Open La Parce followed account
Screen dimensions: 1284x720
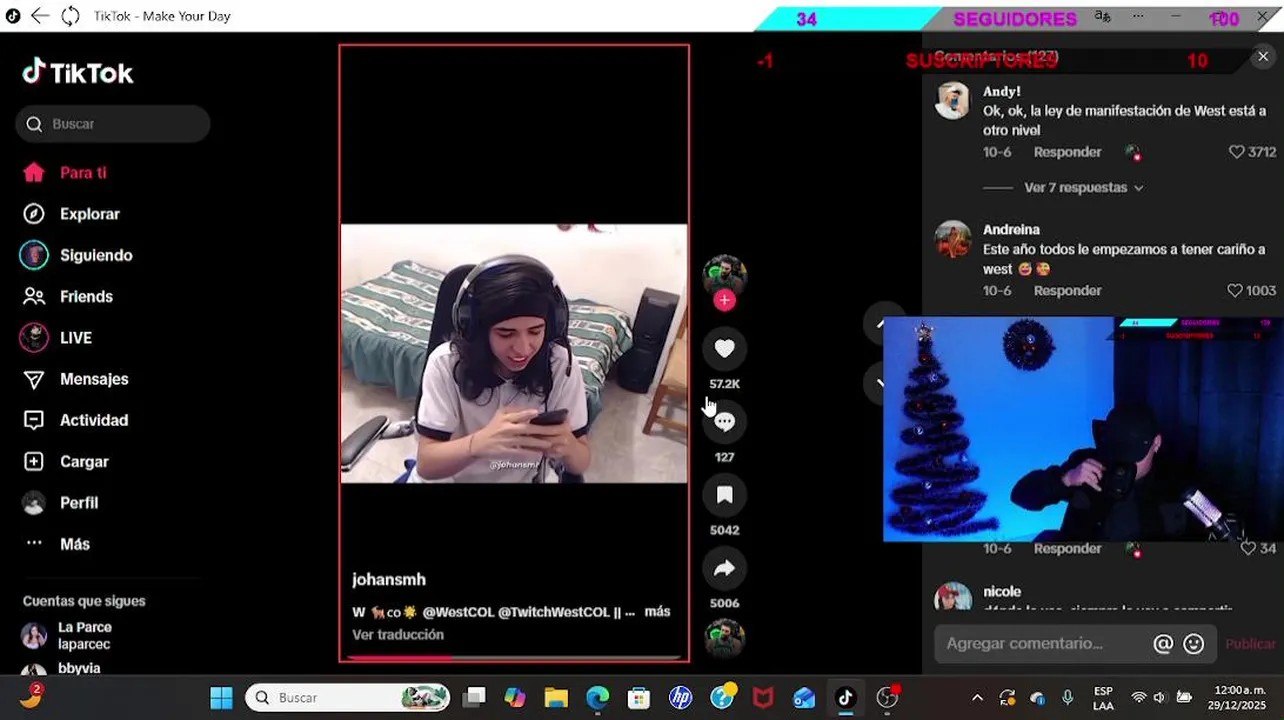(x=85, y=635)
